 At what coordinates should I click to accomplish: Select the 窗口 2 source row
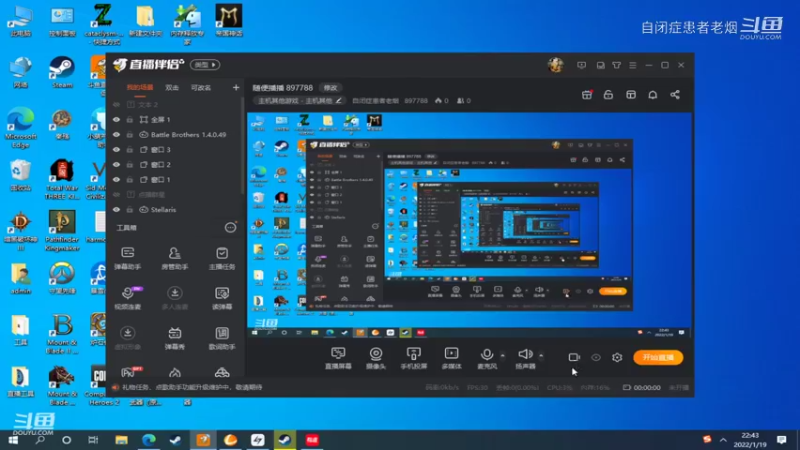tap(176, 165)
